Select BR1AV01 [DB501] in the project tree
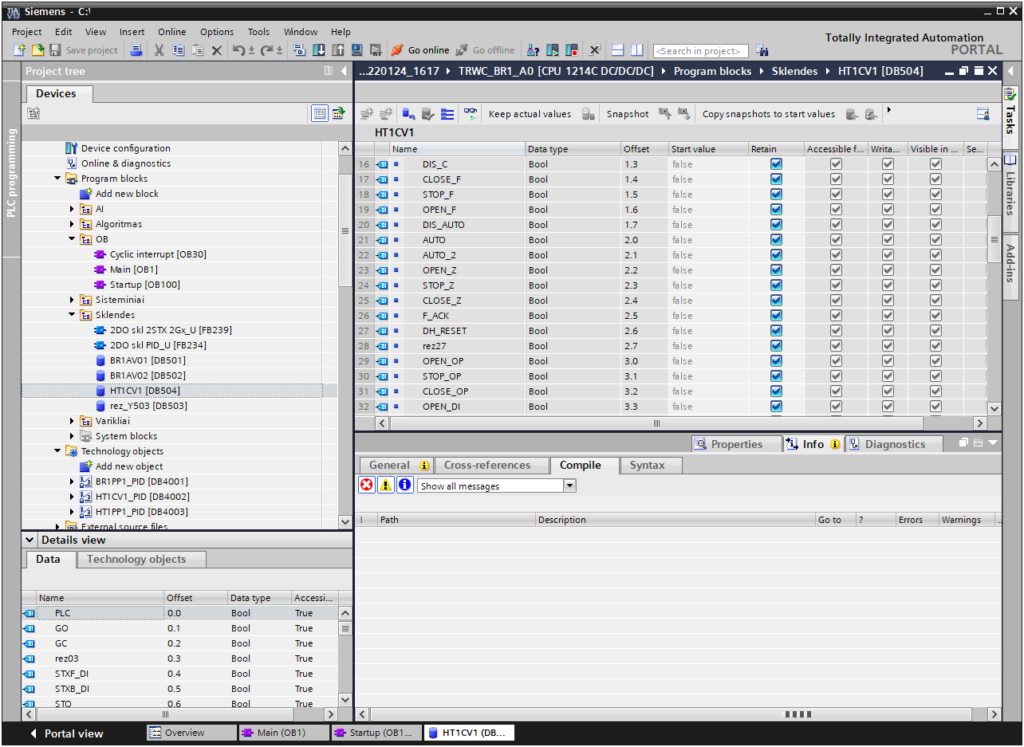 tap(147, 360)
